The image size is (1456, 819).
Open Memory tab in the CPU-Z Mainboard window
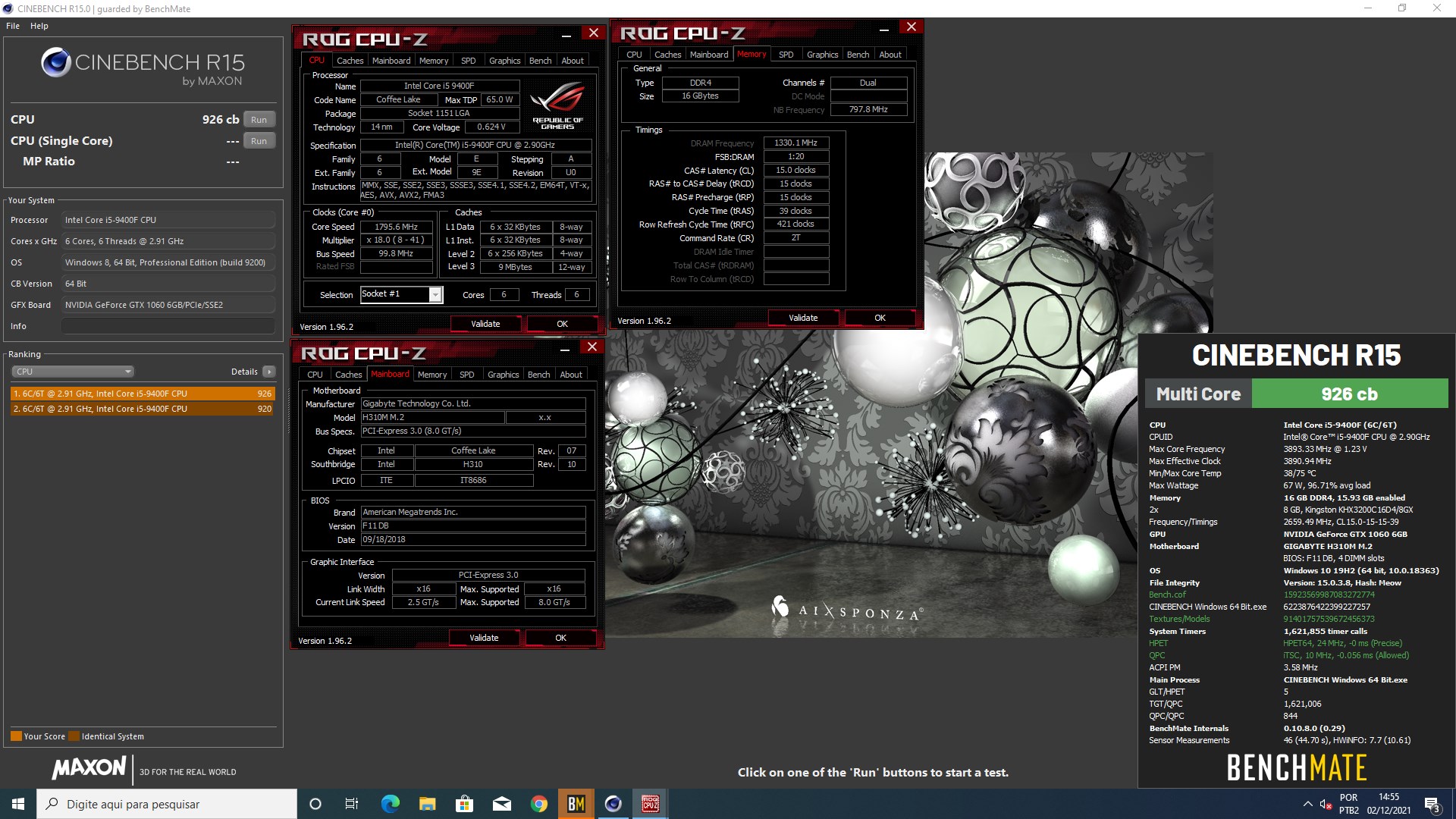point(432,375)
